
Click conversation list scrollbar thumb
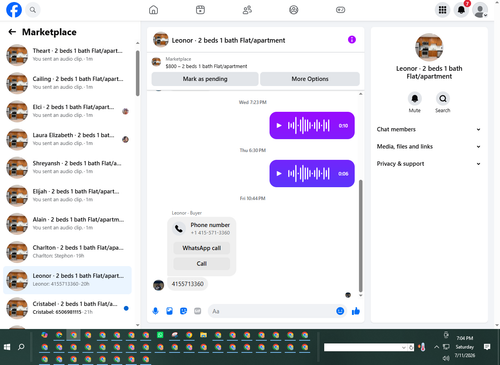click(138, 73)
